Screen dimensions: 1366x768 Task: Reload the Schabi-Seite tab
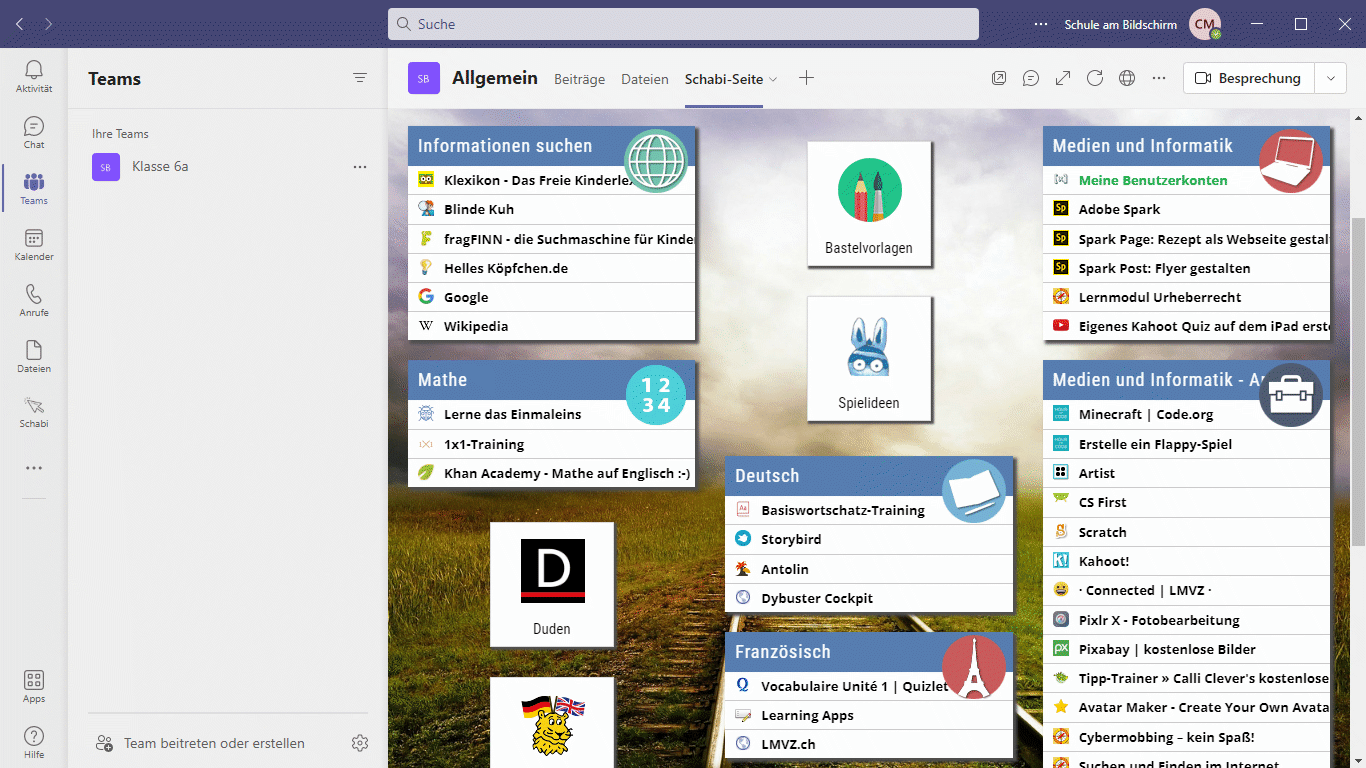click(x=1095, y=78)
